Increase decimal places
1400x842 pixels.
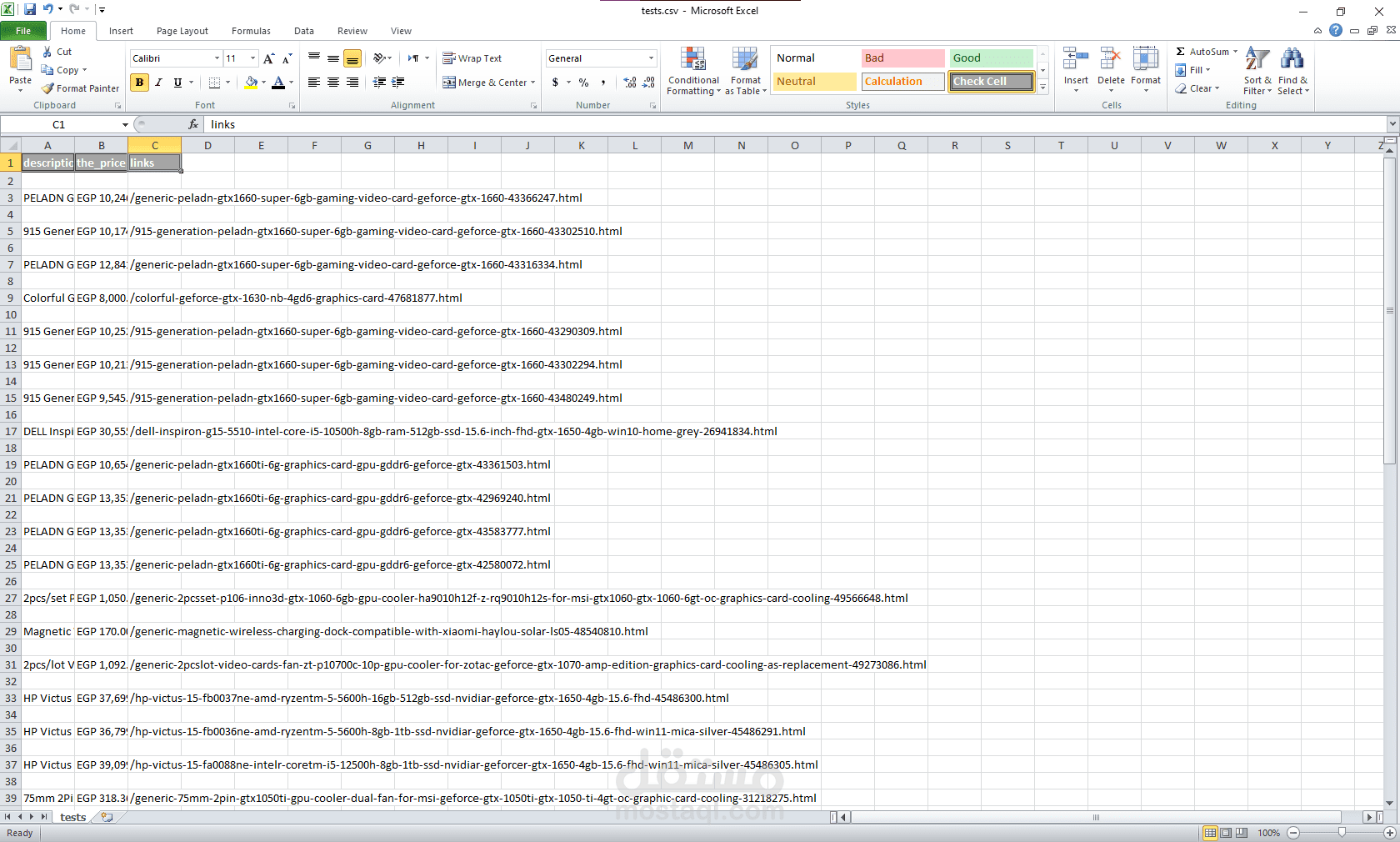(x=630, y=83)
